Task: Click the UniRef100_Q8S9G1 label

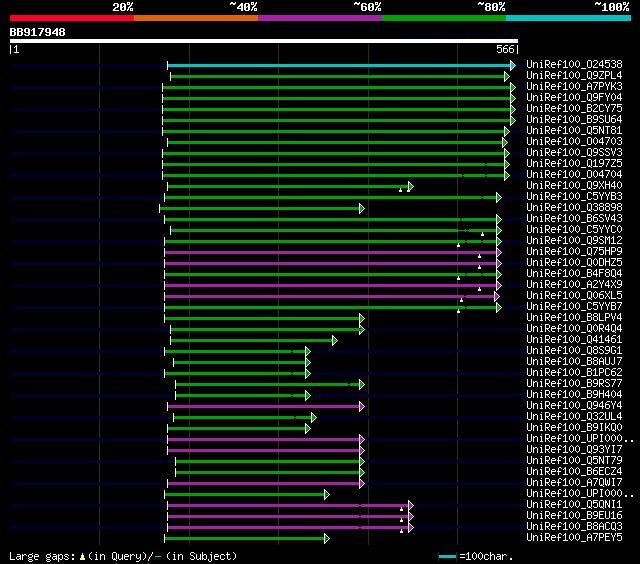Action: (574, 351)
